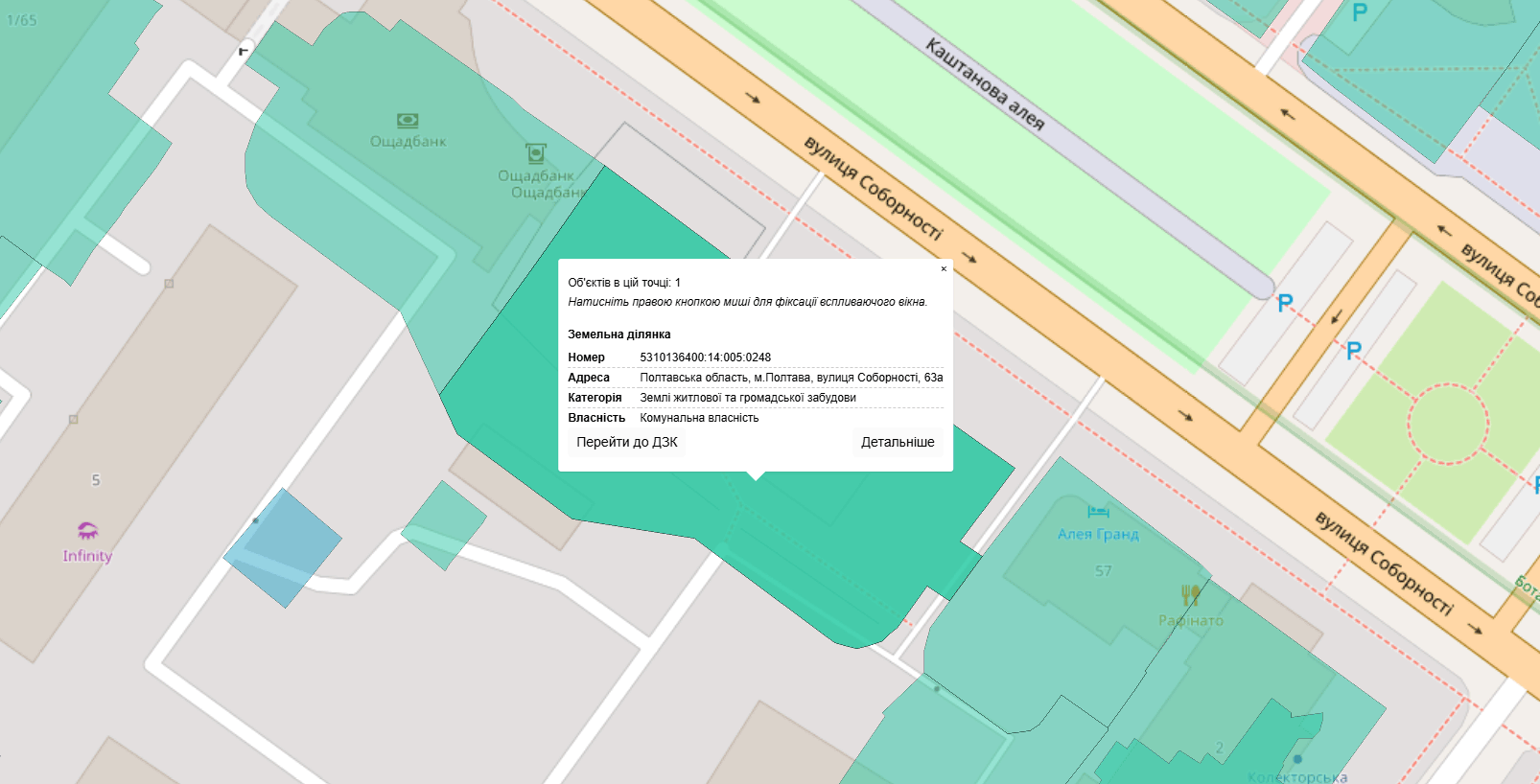Select the parking symbol in top-right map corner
The height and width of the screenshot is (784, 1540).
coord(1359,13)
